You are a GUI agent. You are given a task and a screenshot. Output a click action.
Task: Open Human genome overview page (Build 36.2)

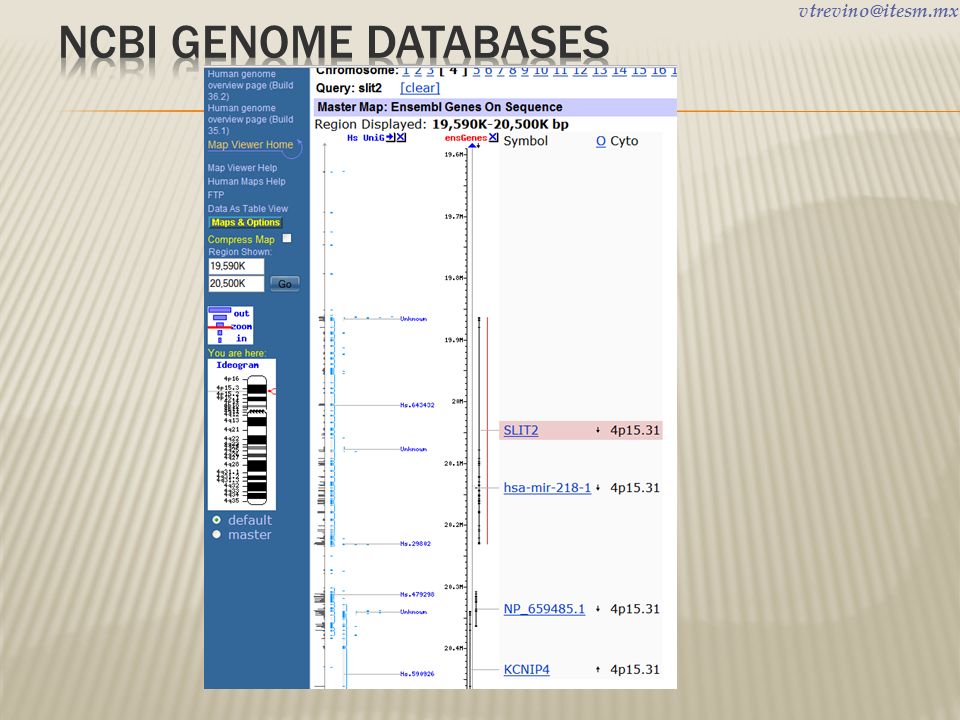click(250, 85)
